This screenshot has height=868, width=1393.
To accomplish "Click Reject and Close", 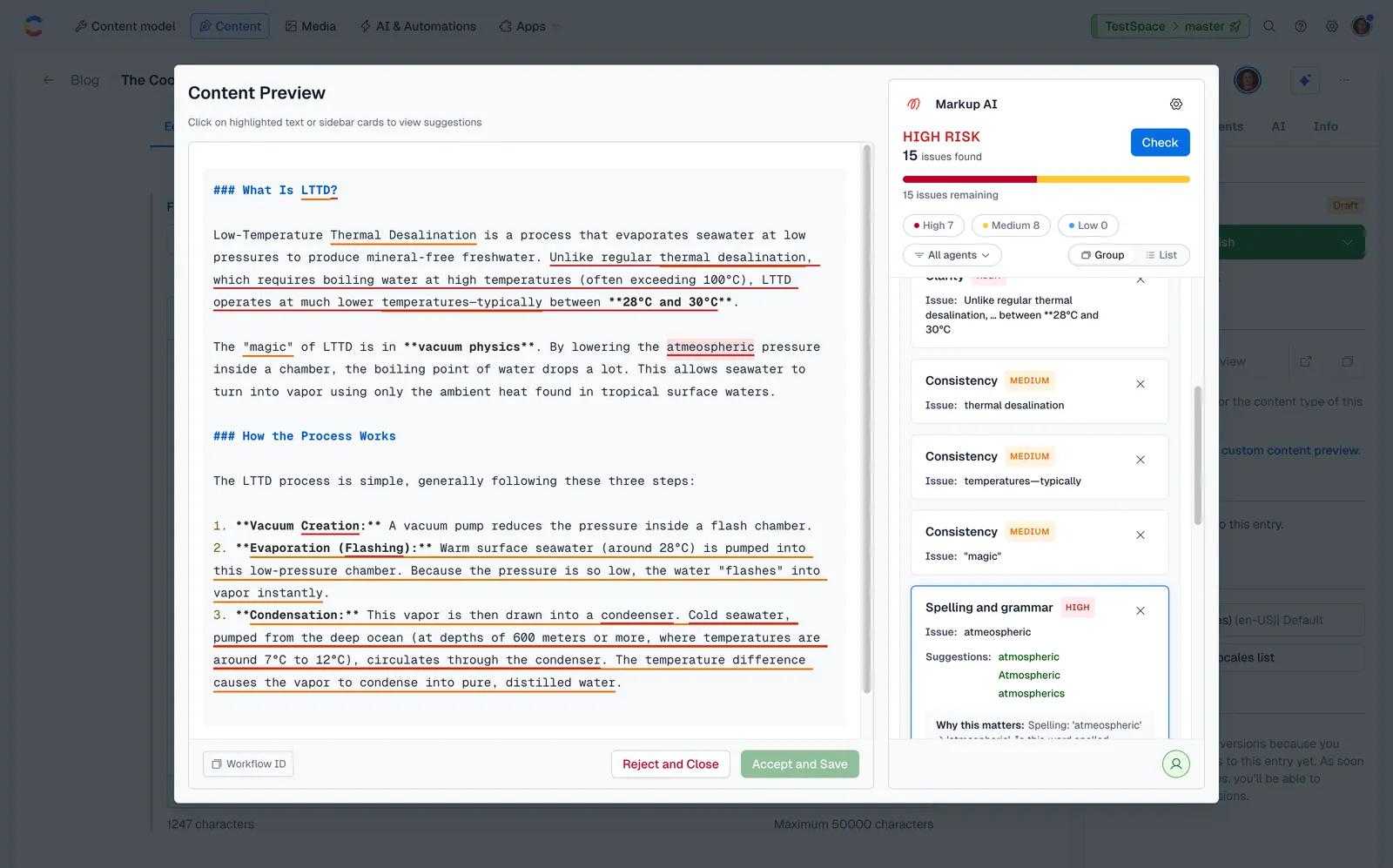I will 670,764.
